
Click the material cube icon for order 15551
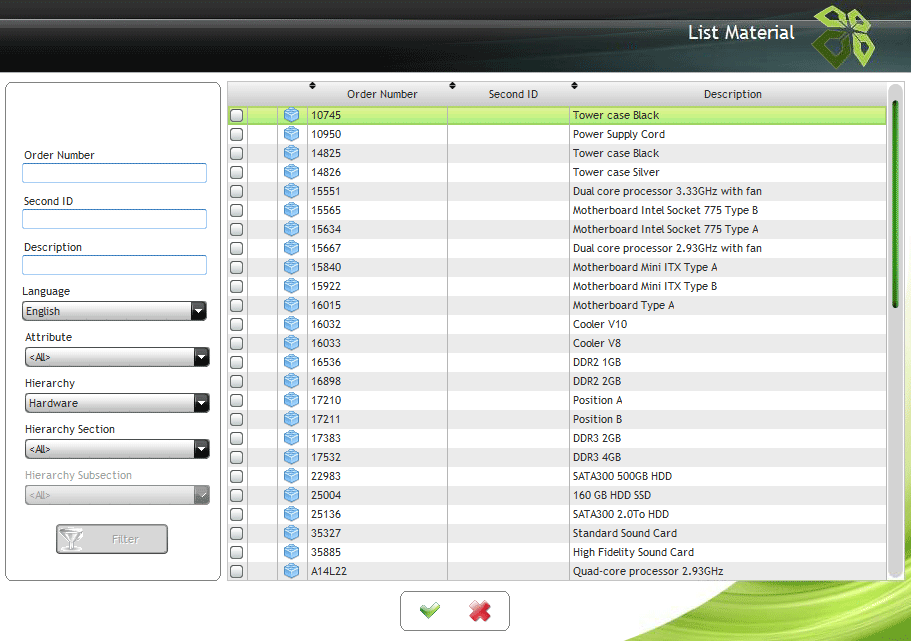(x=291, y=191)
